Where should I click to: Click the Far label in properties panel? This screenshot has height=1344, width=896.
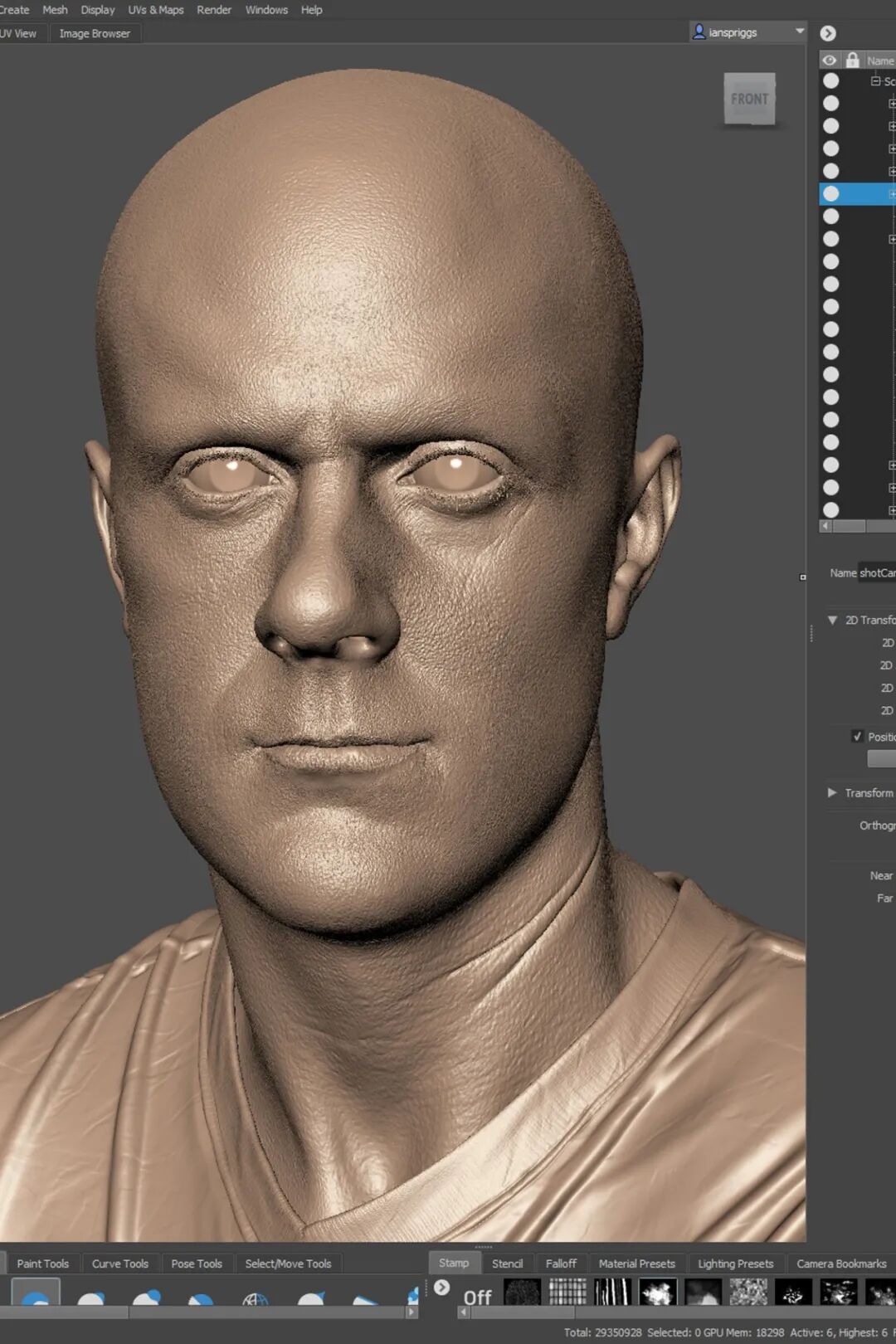[885, 898]
